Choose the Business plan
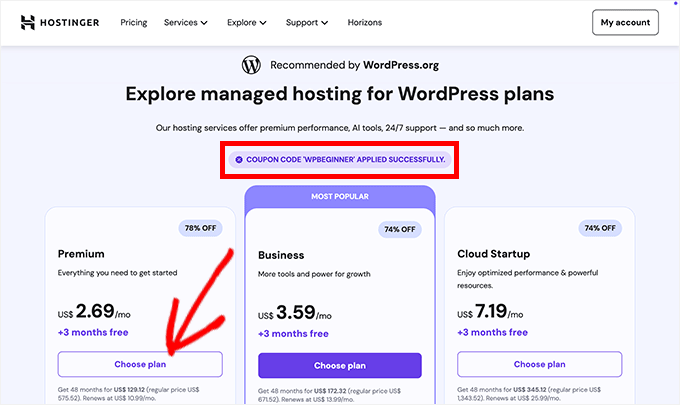The width and height of the screenshot is (680, 405). [x=340, y=365]
